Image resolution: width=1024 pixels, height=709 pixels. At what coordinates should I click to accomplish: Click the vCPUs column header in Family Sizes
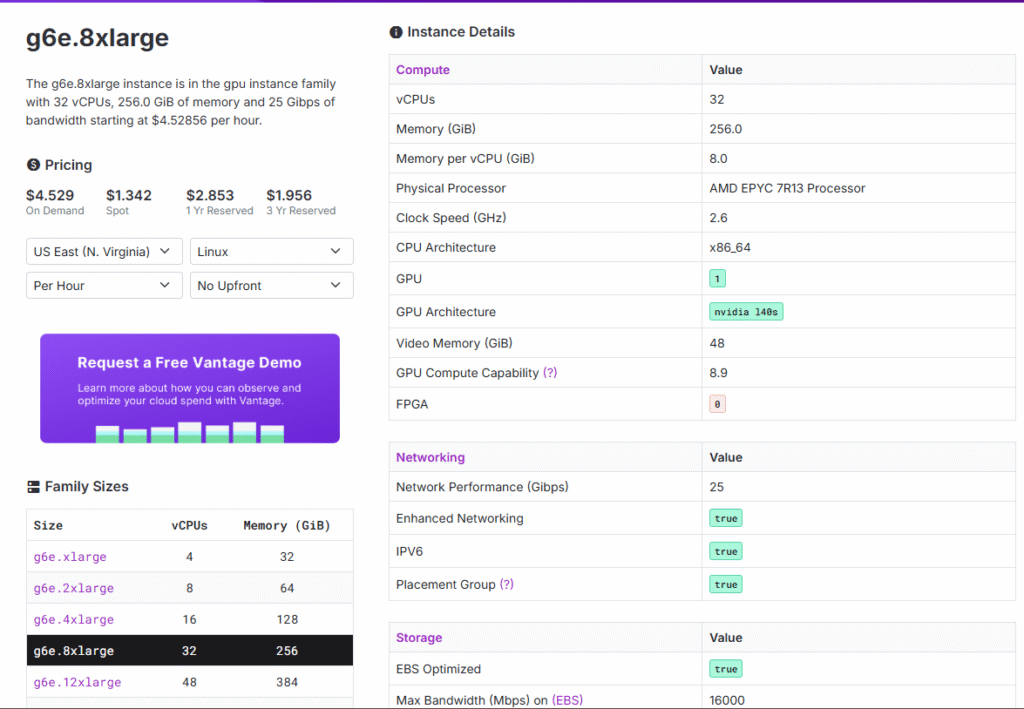pos(189,526)
